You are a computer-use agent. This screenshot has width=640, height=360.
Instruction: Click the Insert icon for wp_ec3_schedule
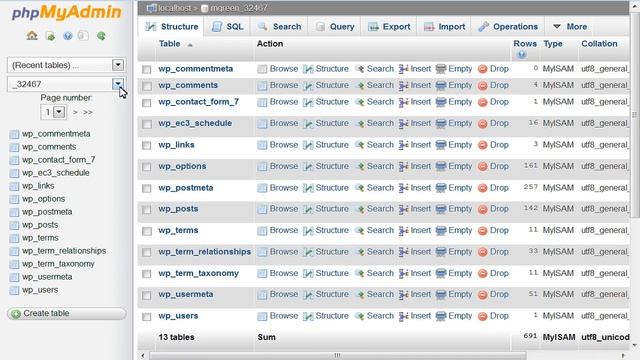[404, 124]
